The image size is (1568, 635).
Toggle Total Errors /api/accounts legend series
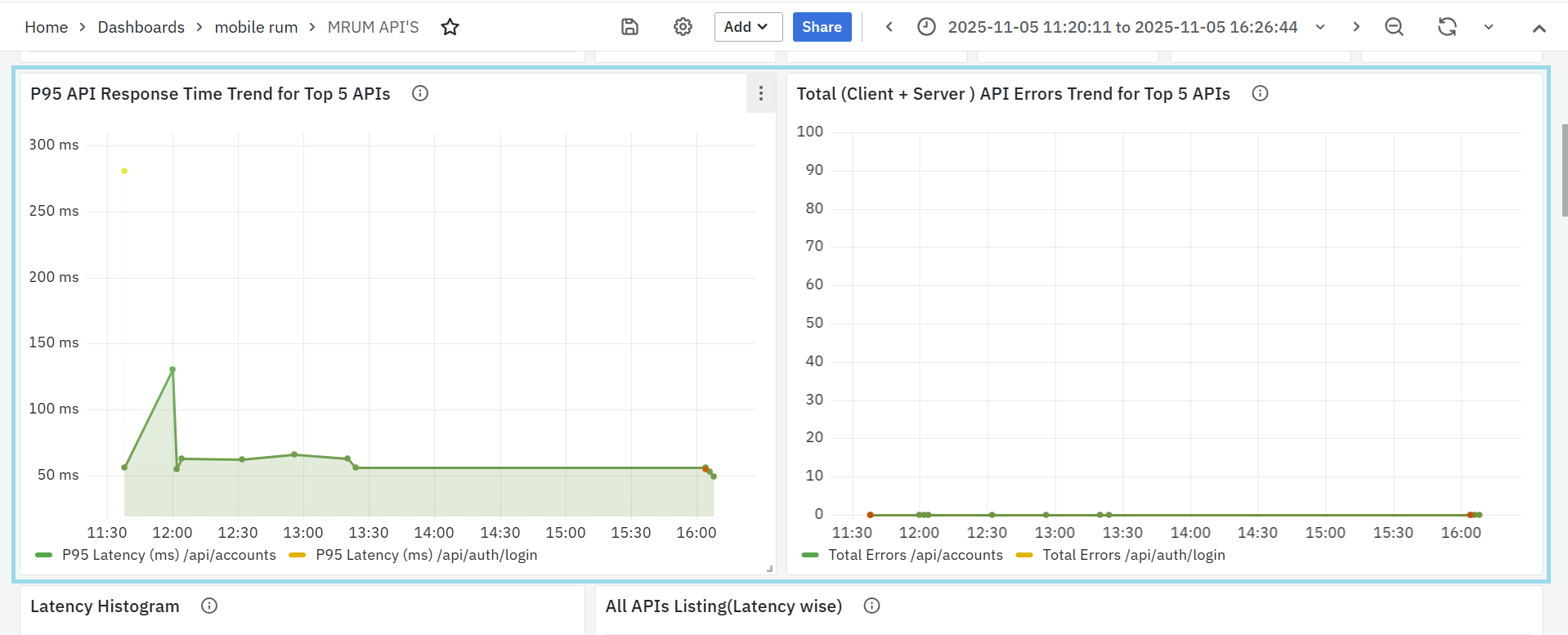[915, 555]
